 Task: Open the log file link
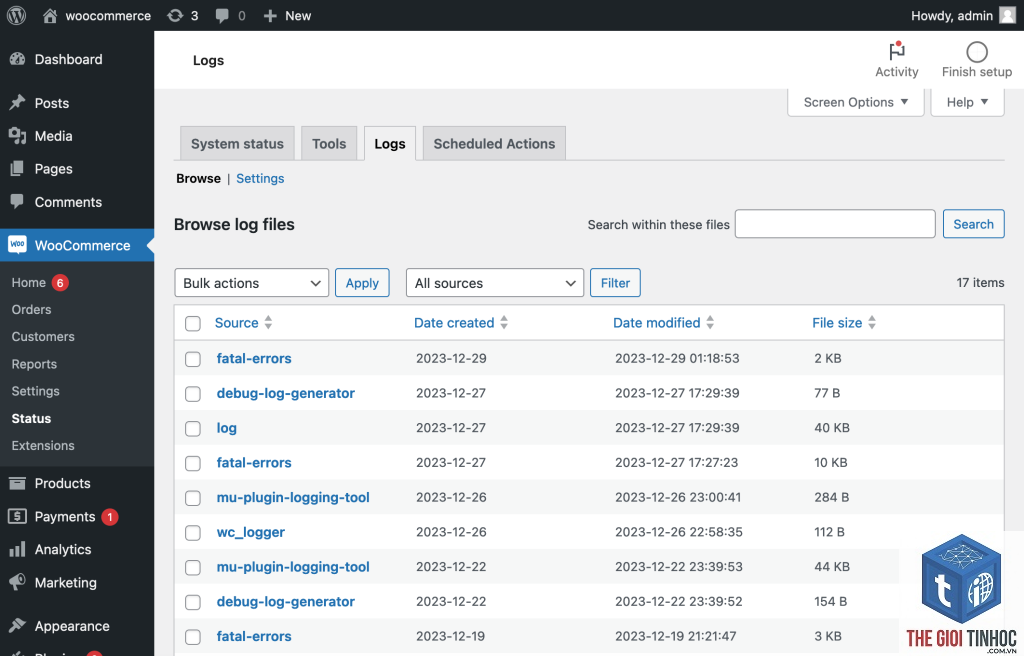pos(227,428)
